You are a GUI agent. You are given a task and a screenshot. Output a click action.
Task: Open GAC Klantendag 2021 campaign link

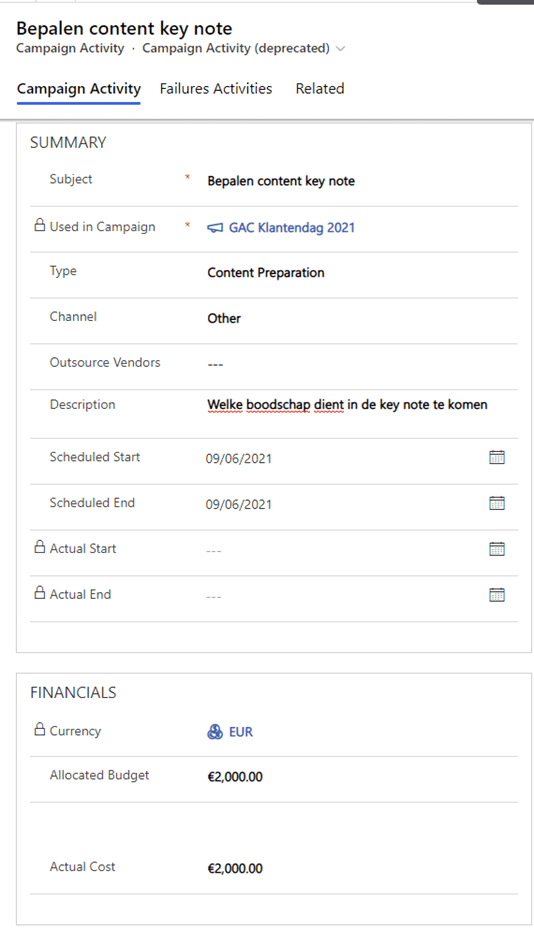click(292, 228)
